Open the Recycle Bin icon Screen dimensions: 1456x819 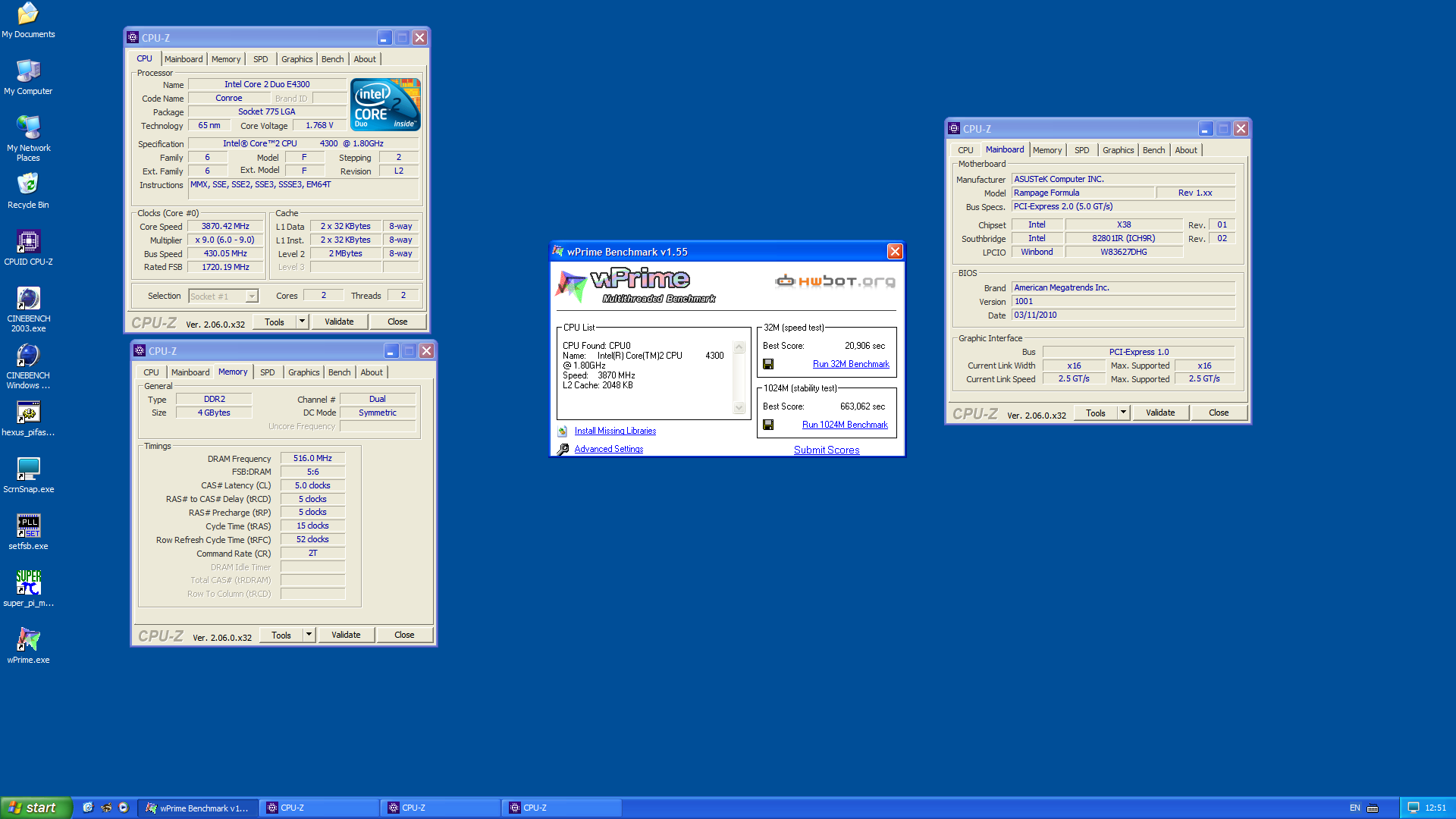tap(28, 191)
